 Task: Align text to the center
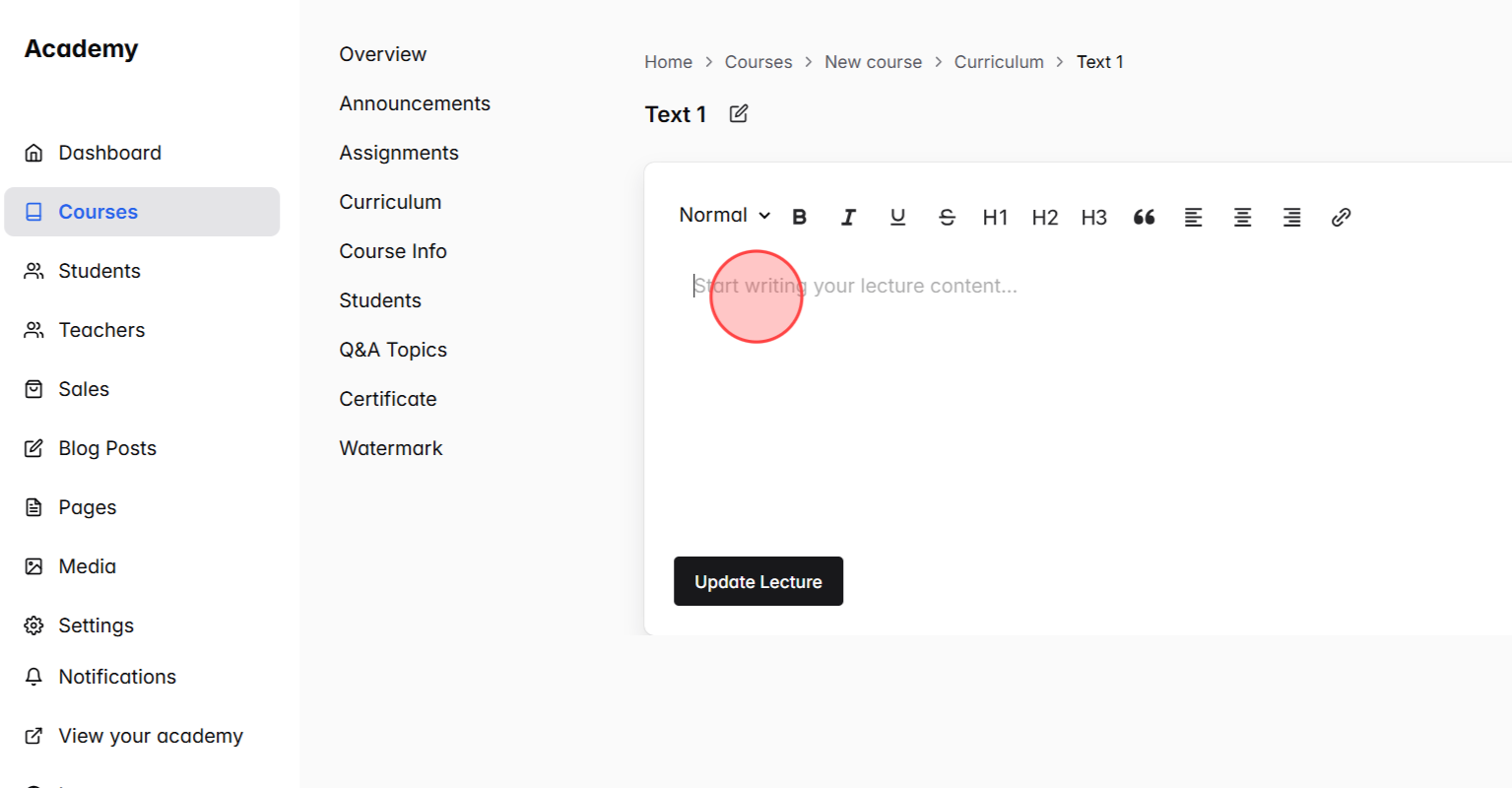click(1242, 217)
